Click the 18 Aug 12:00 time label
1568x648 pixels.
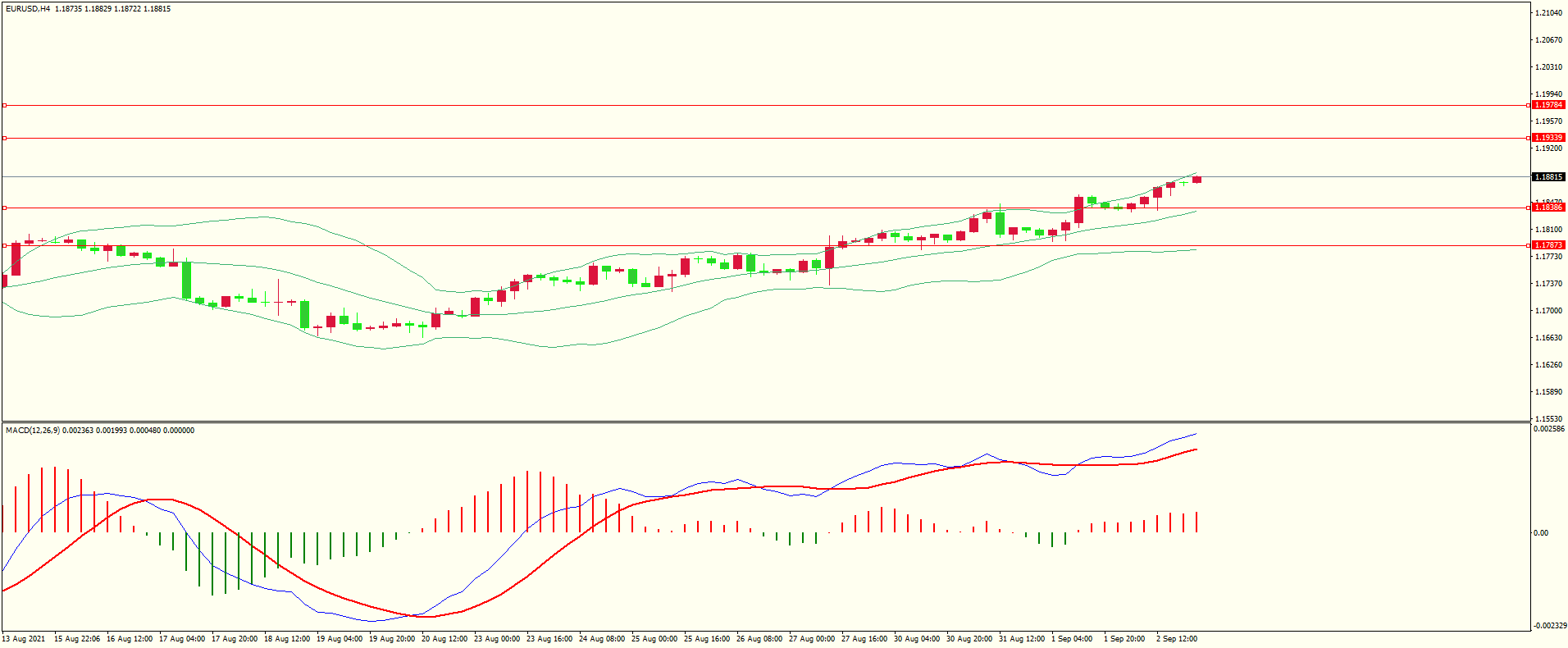click(x=287, y=639)
